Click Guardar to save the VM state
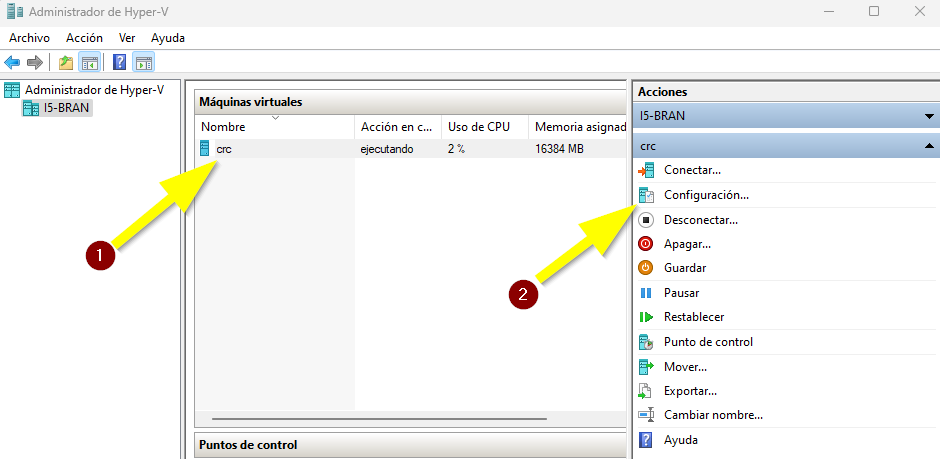Viewport: 940px width, 459px height. click(x=685, y=268)
